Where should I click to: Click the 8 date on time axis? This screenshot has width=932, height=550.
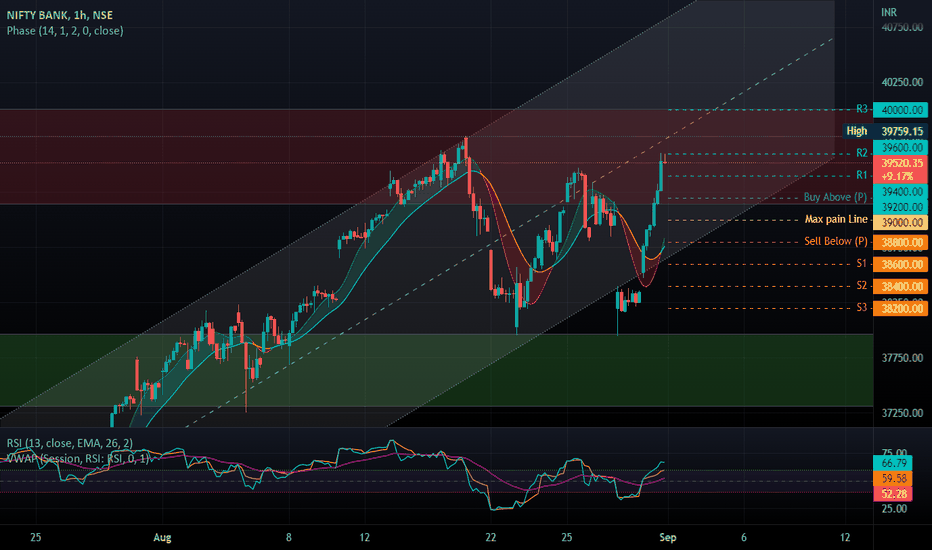[x=289, y=538]
